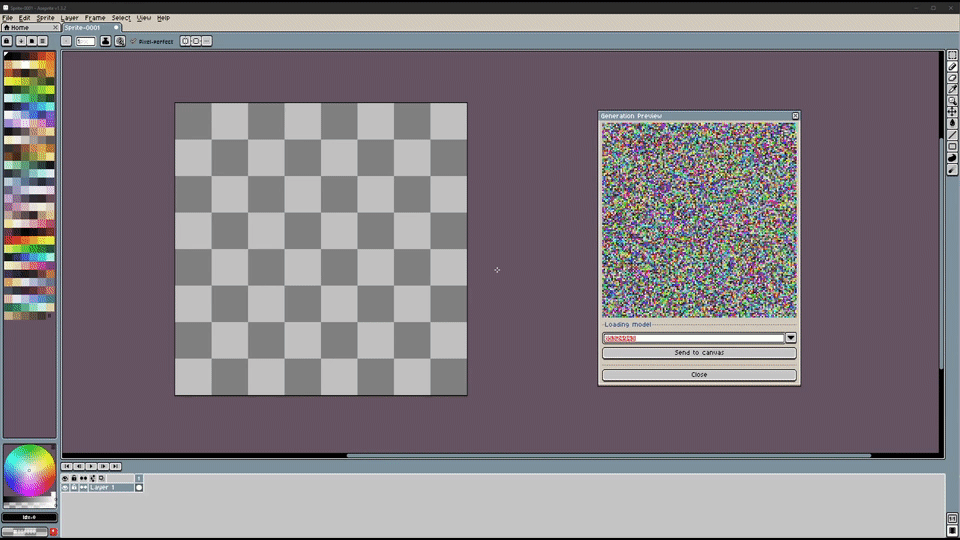The image size is (960, 540).
Task: Click the brush size input field
Action: tap(85, 41)
